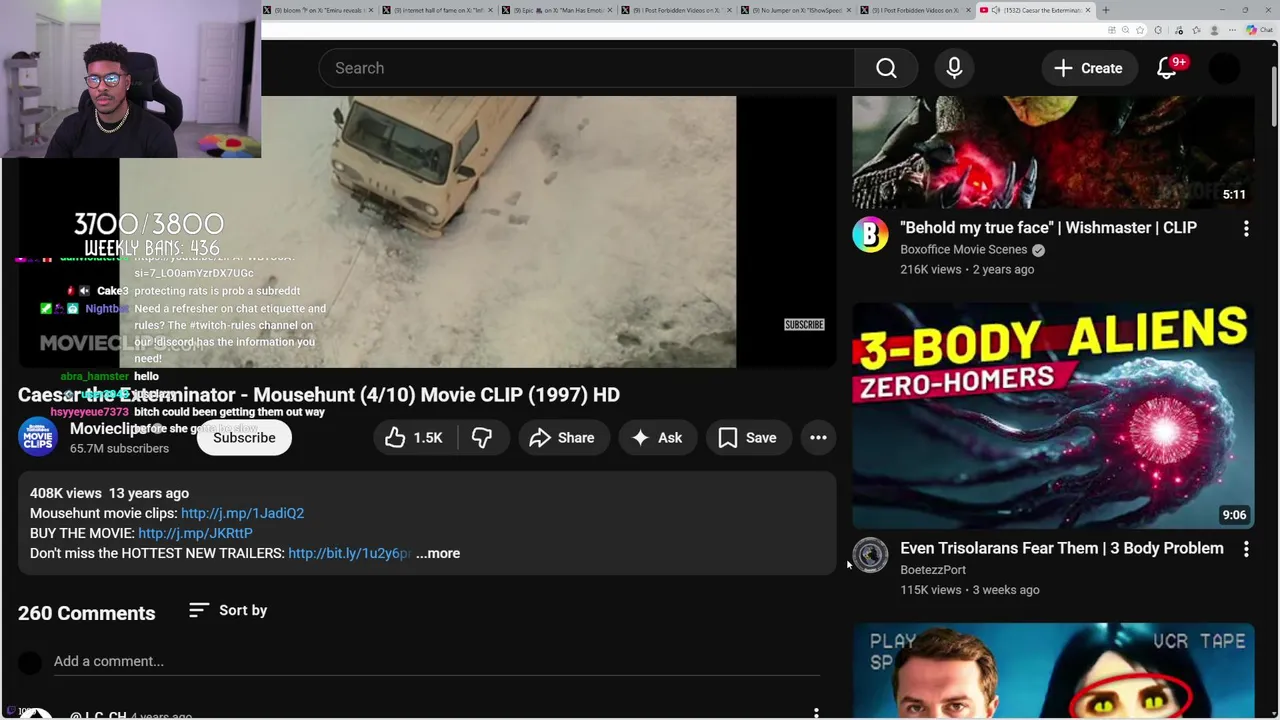
Task: Switch to 'bloom on X' browser tab
Action: [319, 10]
